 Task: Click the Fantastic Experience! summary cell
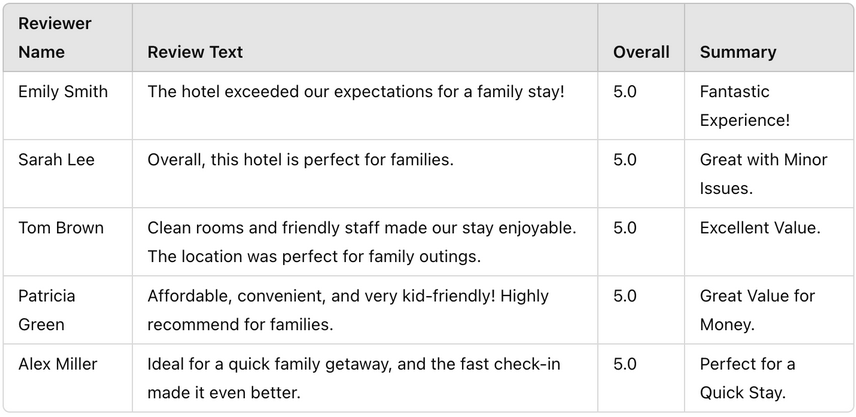coord(769,105)
